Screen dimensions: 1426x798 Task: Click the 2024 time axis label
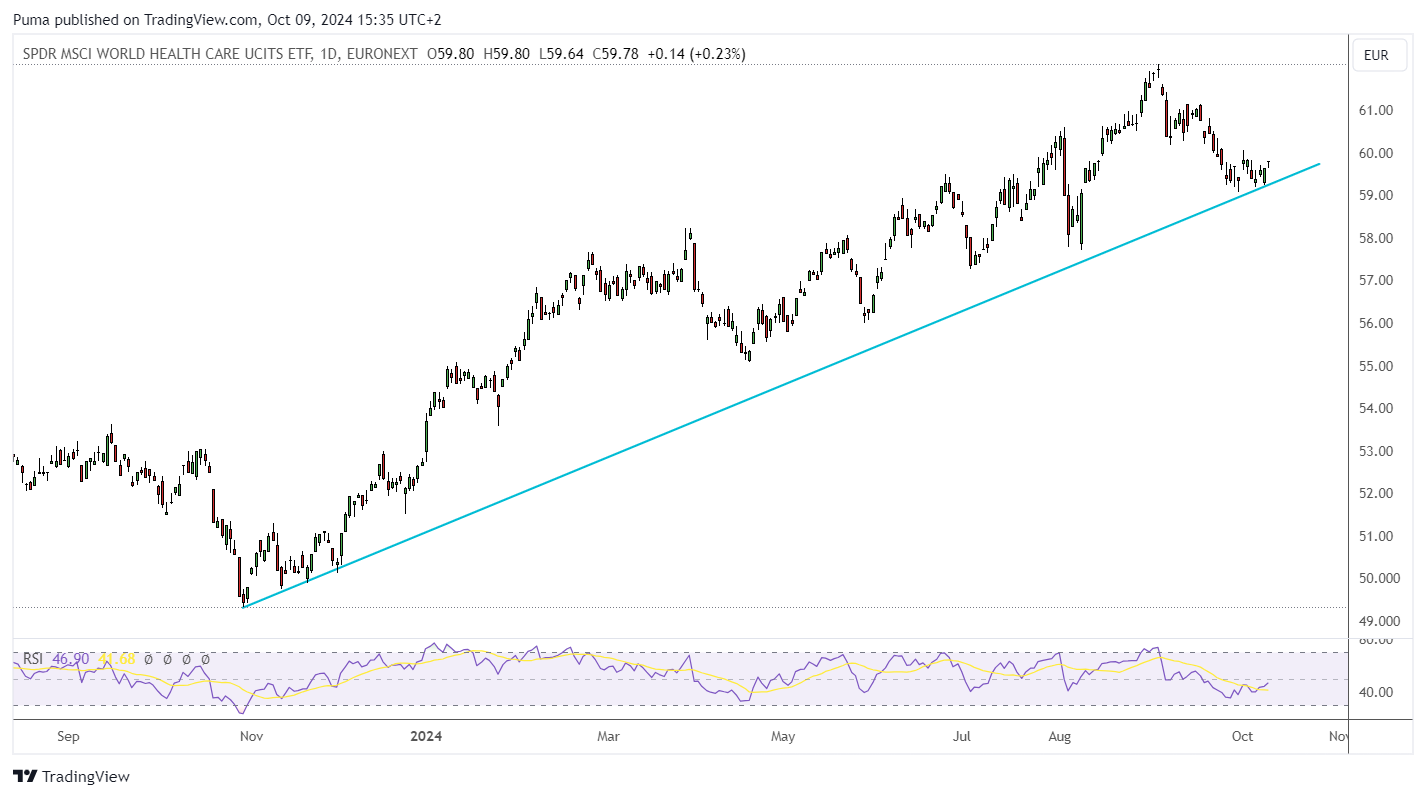click(426, 737)
